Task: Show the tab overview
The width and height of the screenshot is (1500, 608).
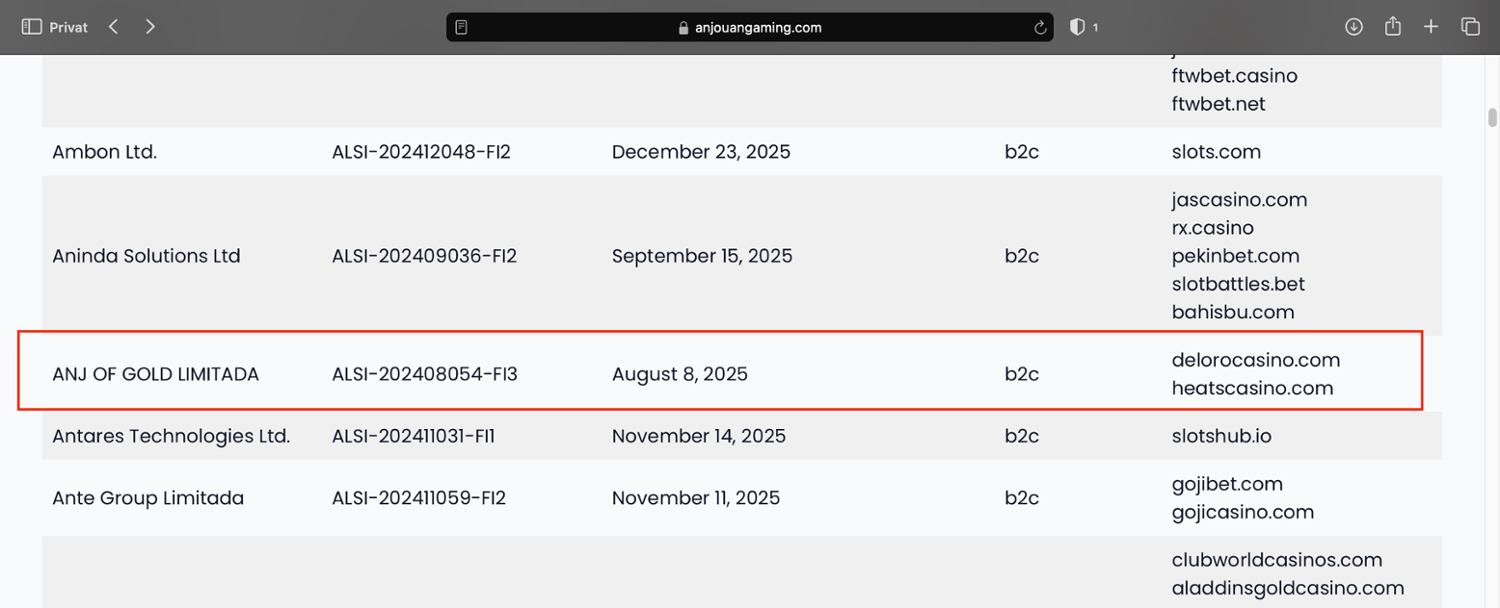Action: coord(1470,27)
